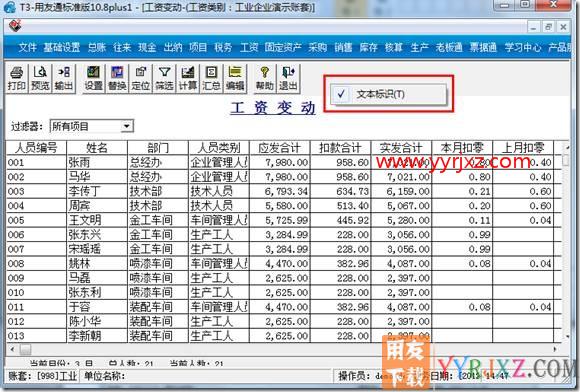The height and width of the screenshot is (392, 580).
Task: Open the 学习中心 menu
Action: click(523, 47)
